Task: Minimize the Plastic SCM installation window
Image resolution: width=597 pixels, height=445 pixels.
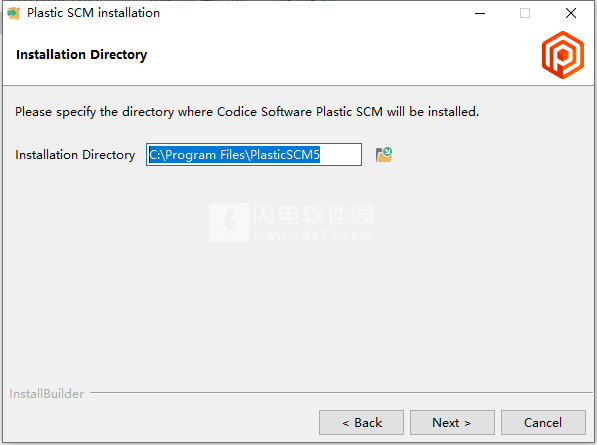Action: [x=480, y=13]
